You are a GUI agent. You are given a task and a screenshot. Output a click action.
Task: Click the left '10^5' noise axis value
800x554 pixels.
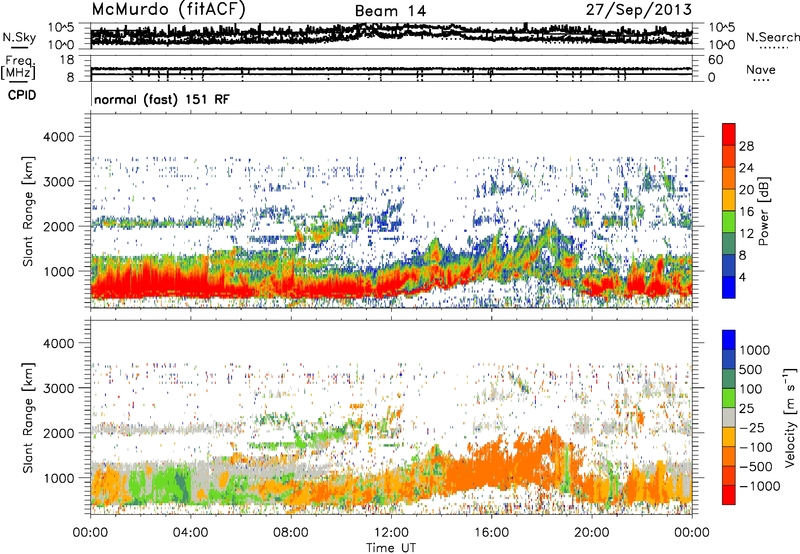pyautogui.click(x=61, y=27)
